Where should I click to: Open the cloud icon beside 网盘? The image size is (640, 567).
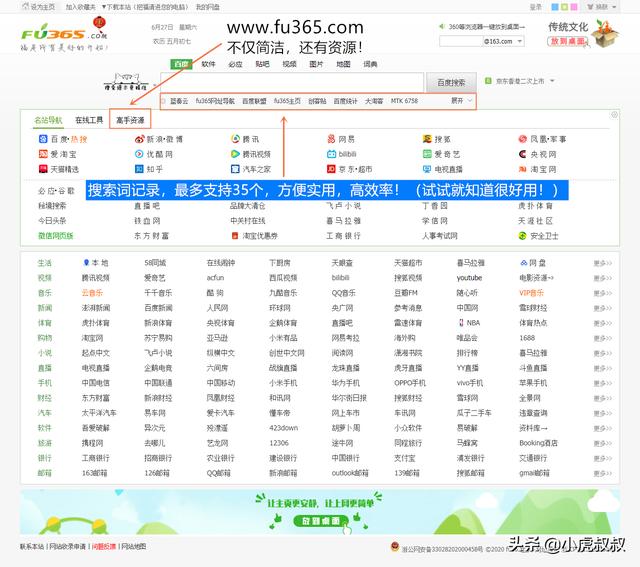(x=524, y=263)
